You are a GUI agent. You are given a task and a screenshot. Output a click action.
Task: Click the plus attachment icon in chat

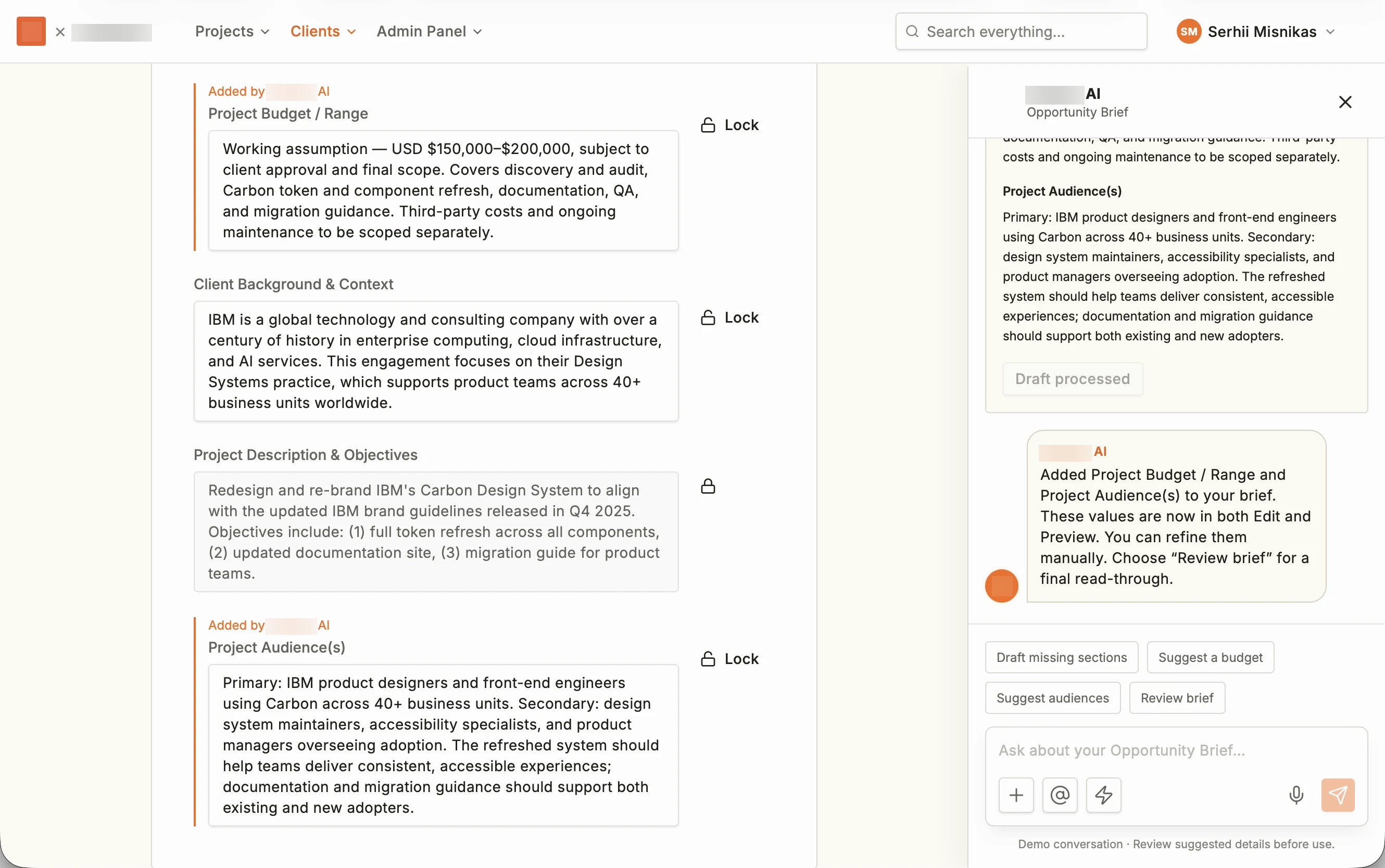[x=1016, y=795]
